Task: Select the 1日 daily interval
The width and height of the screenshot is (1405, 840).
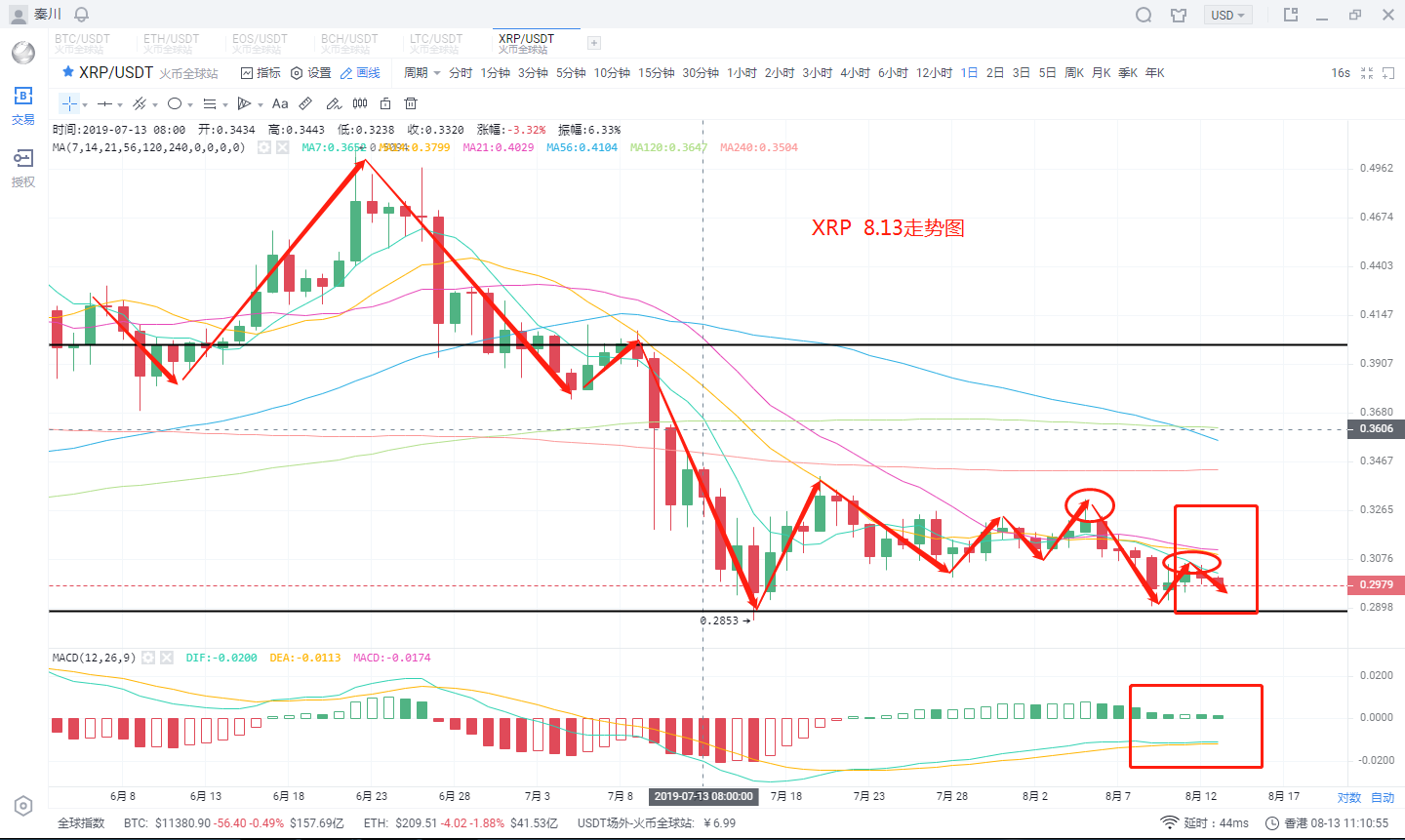Action: point(969,73)
